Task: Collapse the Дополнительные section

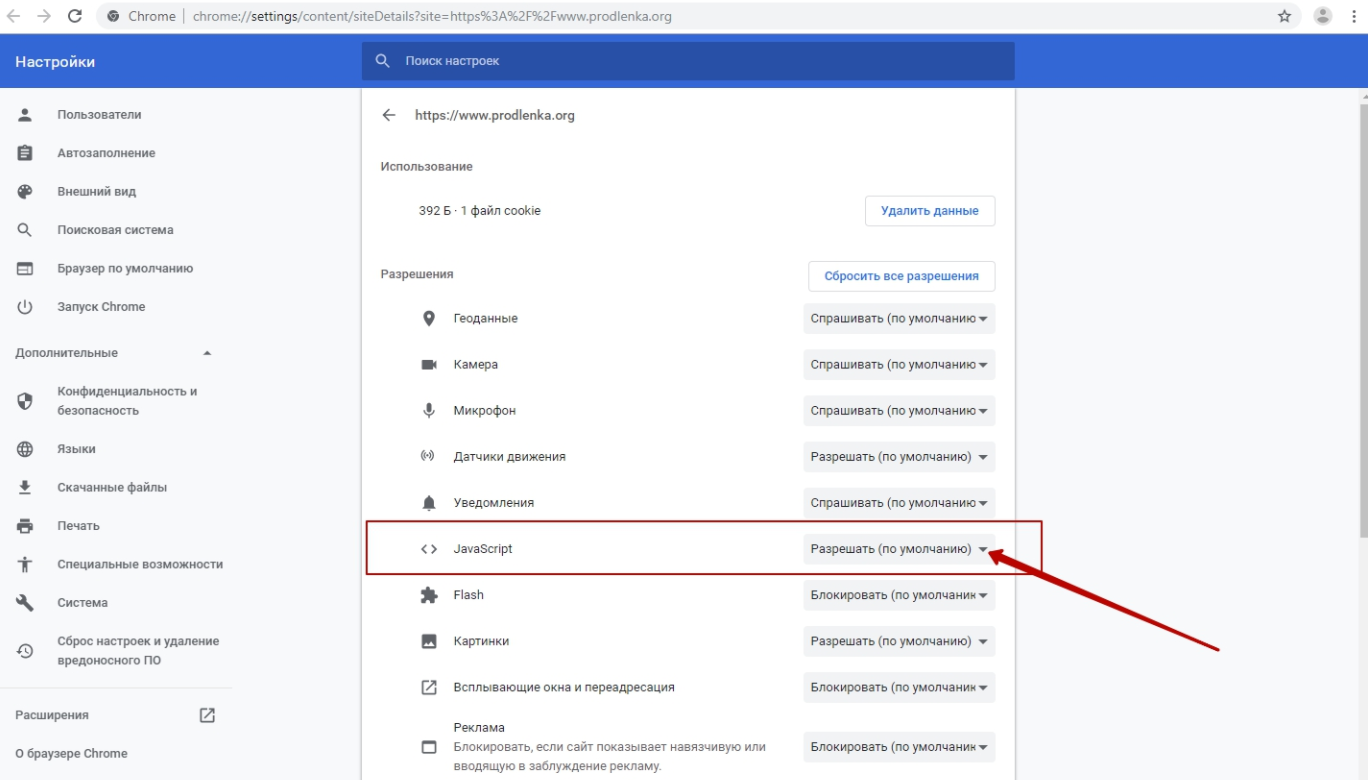Action: click(207, 353)
